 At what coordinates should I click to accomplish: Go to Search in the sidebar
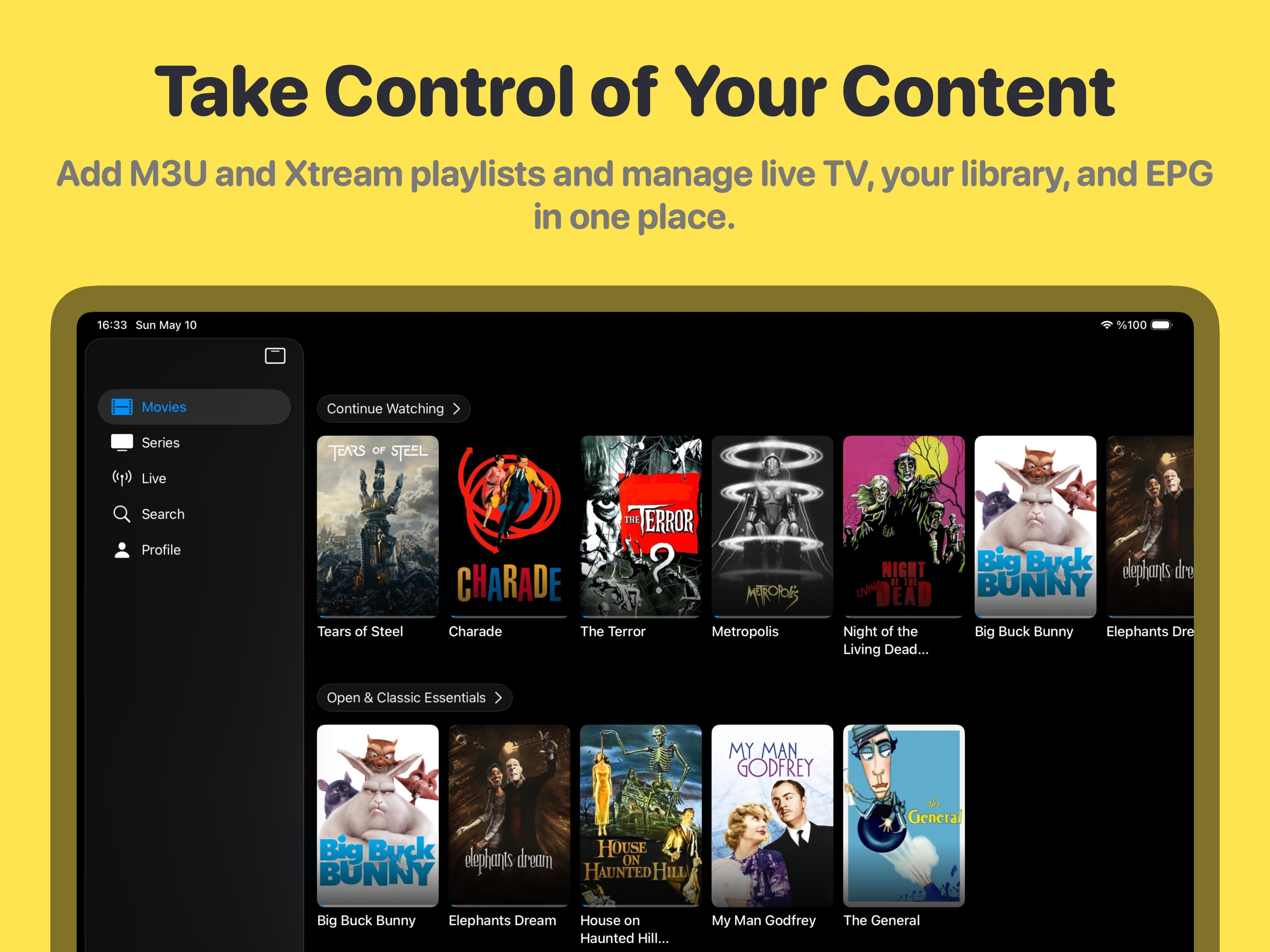(x=194, y=513)
